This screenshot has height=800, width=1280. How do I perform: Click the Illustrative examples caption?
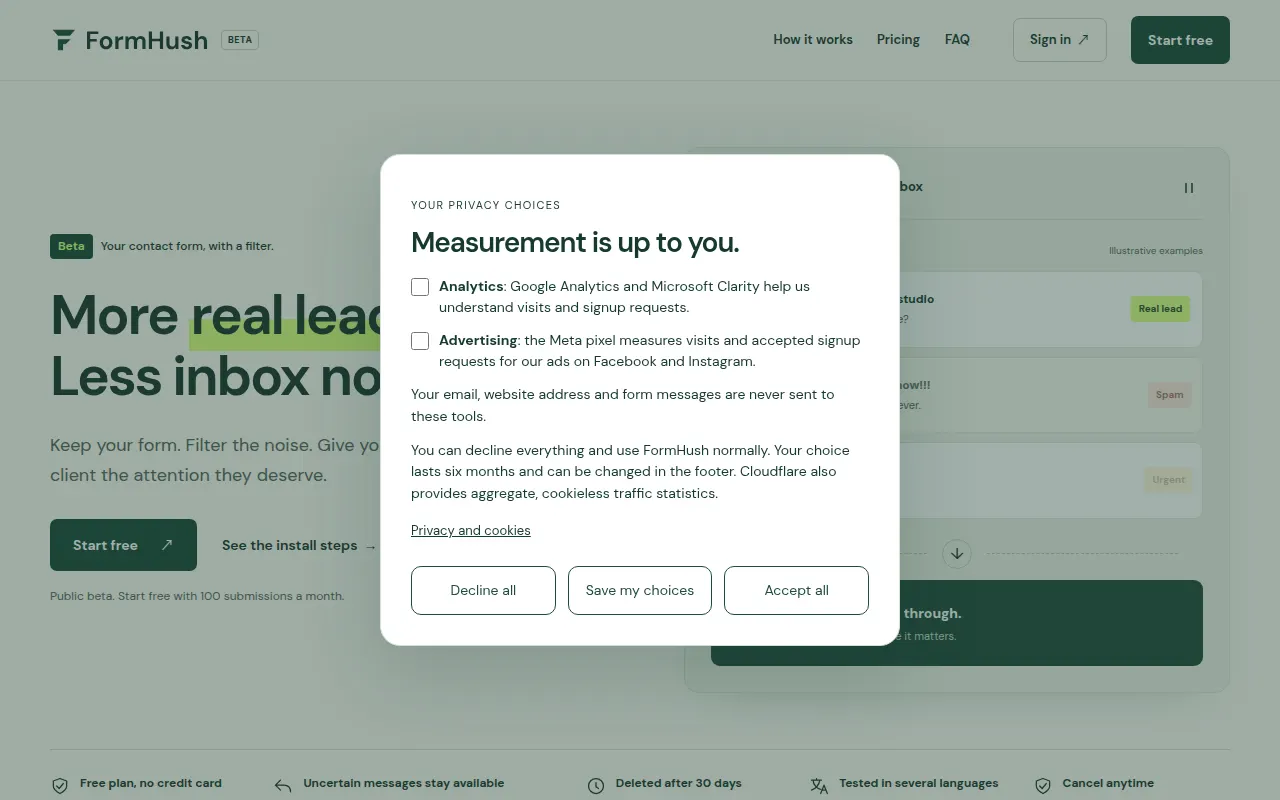(1156, 251)
